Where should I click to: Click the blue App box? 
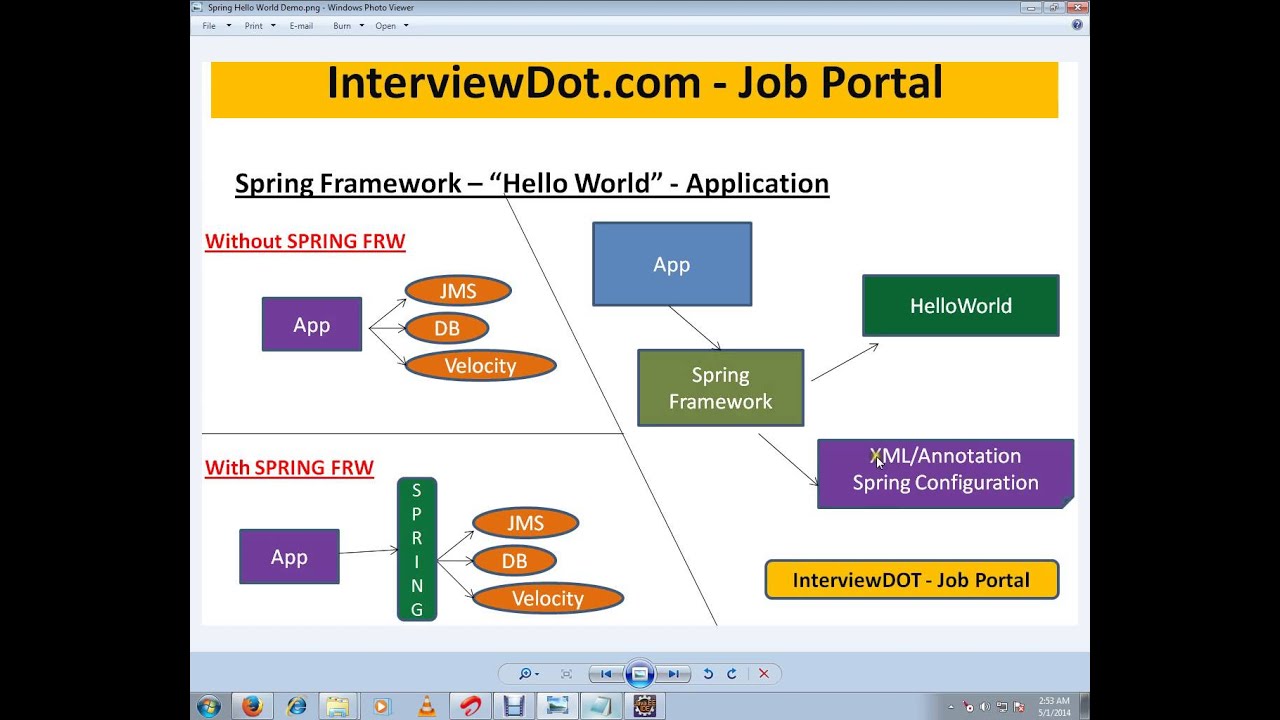[x=672, y=264]
